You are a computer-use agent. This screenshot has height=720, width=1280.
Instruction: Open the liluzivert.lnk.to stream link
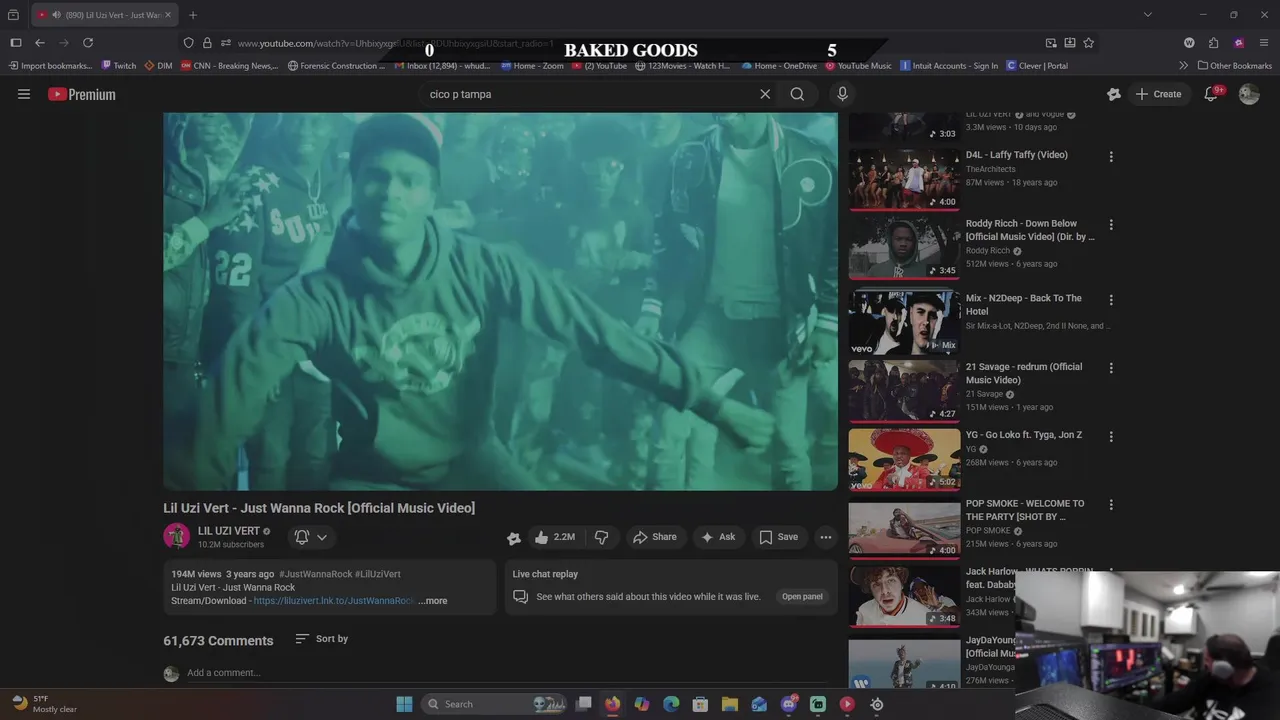click(334, 601)
